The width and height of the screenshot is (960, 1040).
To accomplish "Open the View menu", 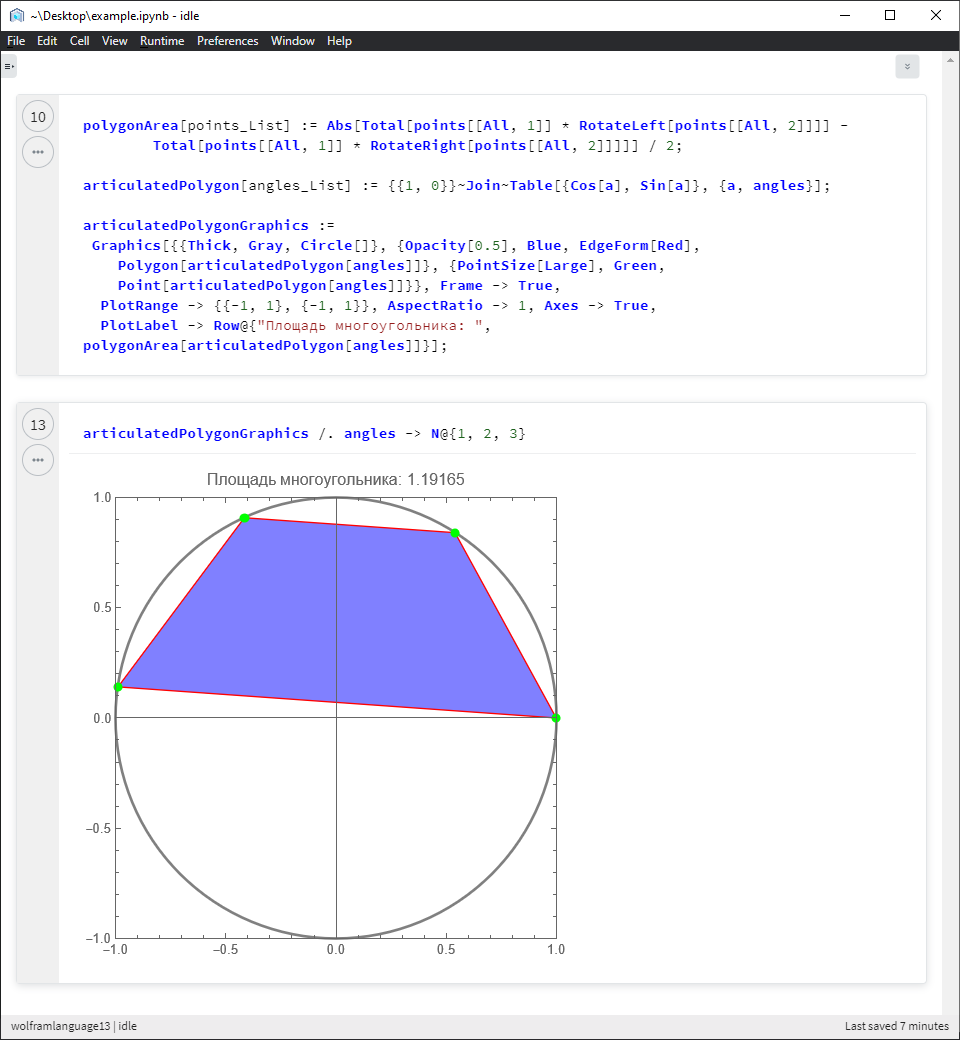I will pos(114,41).
